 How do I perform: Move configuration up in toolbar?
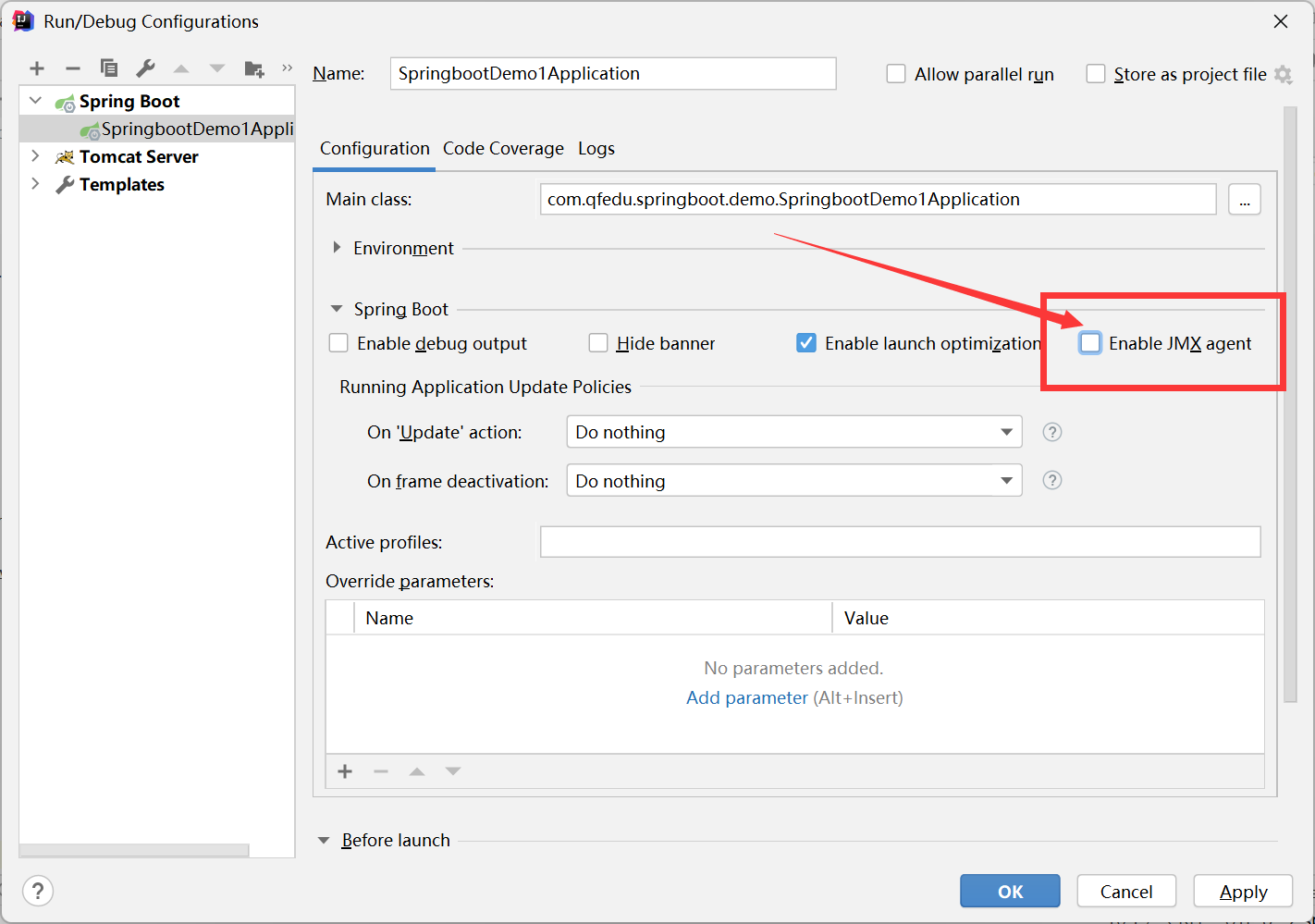pyautogui.click(x=181, y=68)
